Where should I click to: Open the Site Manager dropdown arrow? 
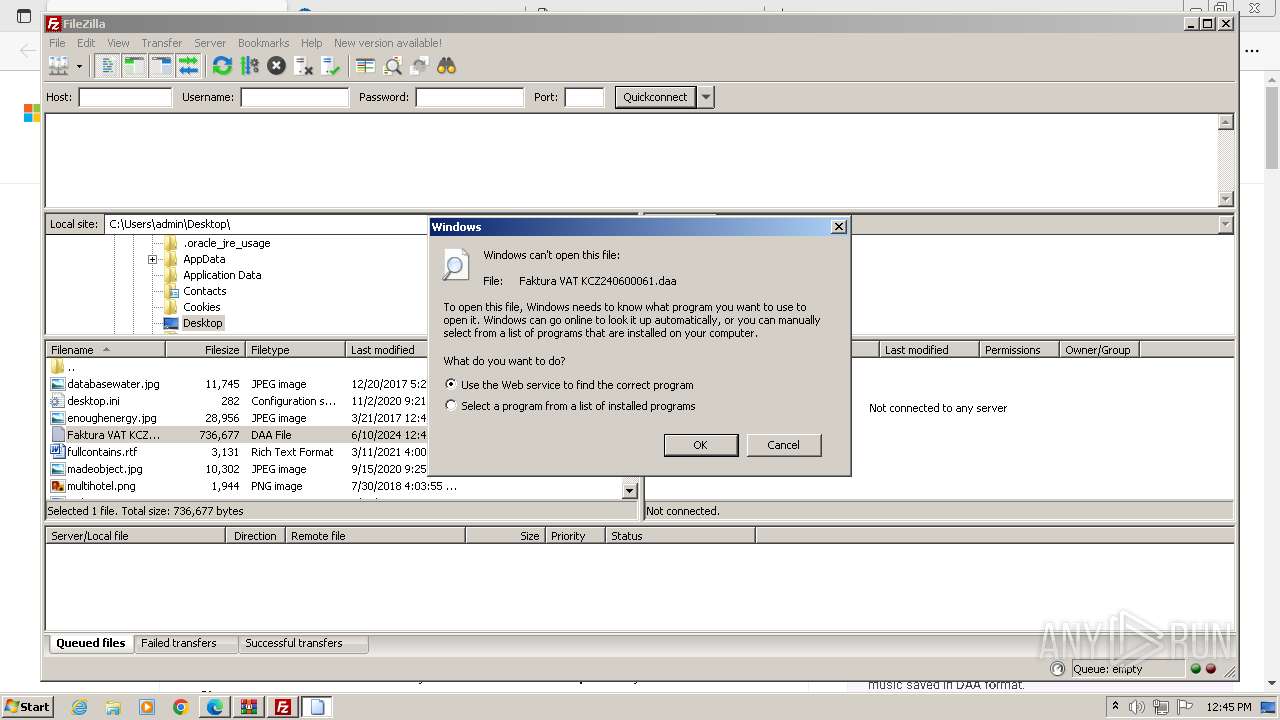(79, 66)
